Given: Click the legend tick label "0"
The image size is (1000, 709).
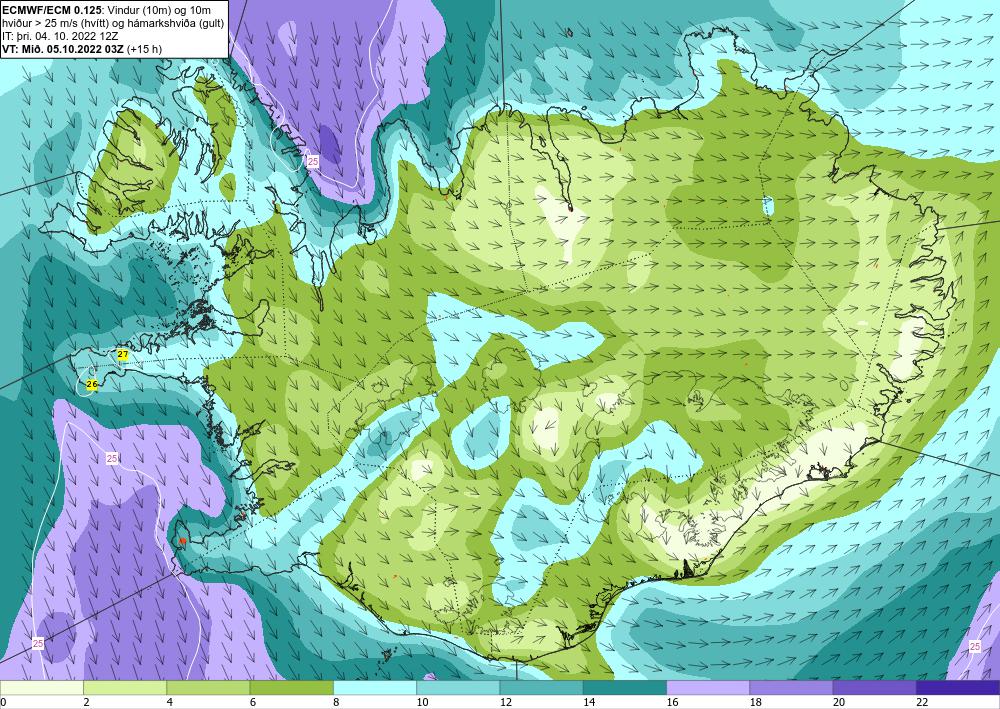Looking at the screenshot, I should pos(3,702).
